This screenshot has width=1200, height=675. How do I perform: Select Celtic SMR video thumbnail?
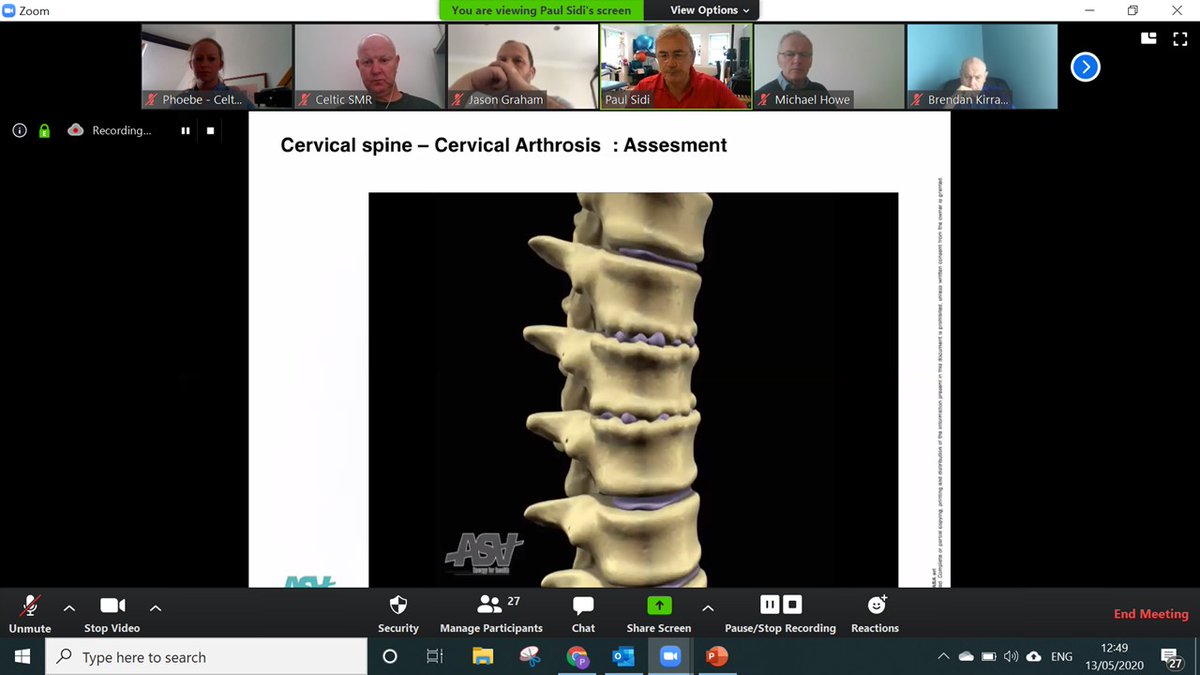[x=370, y=66]
